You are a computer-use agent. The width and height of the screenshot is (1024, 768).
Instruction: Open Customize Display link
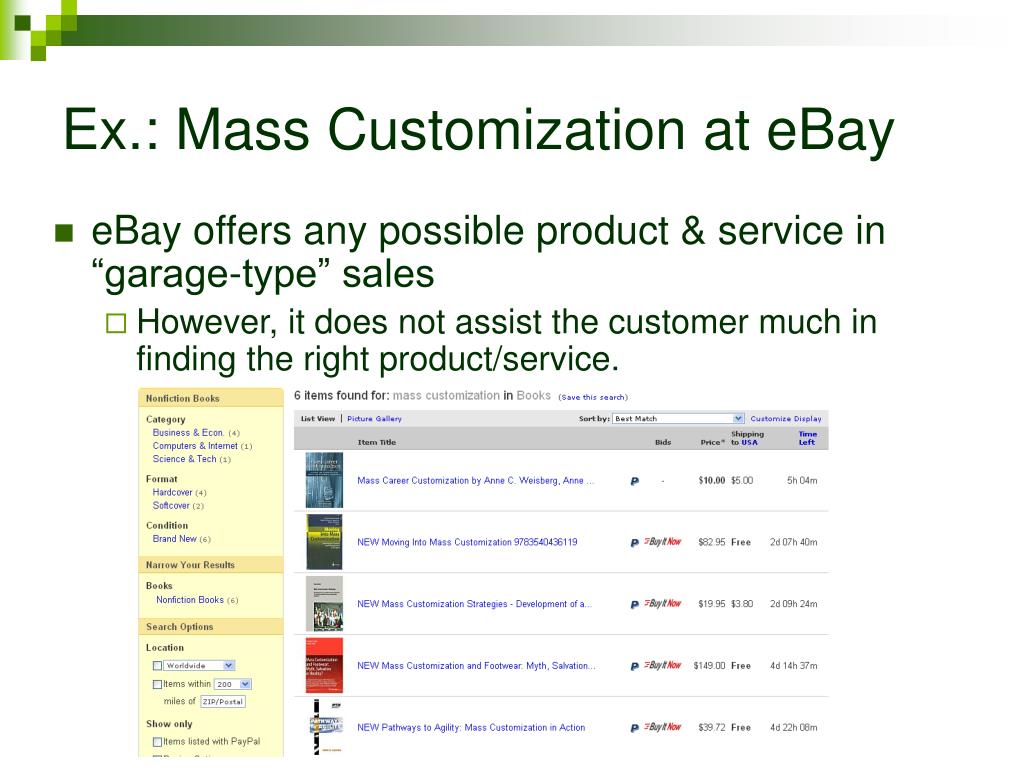pyautogui.click(x=786, y=419)
